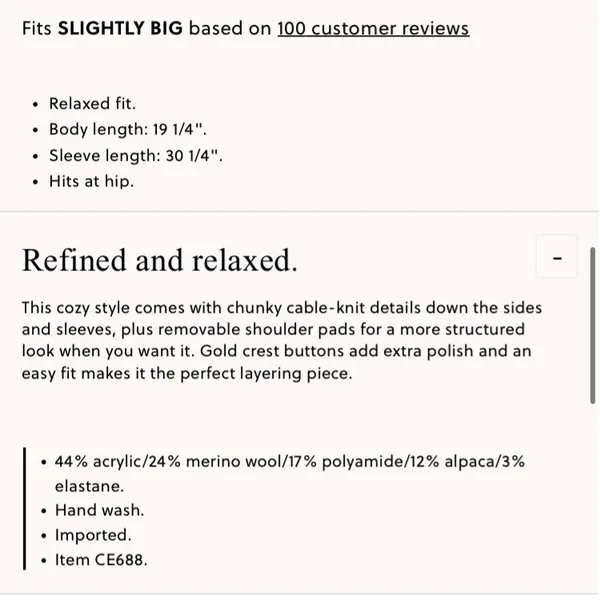Screen dimensions: 600x600
Task: Select the SLIGHTLY BIG fit text
Action: (x=120, y=28)
